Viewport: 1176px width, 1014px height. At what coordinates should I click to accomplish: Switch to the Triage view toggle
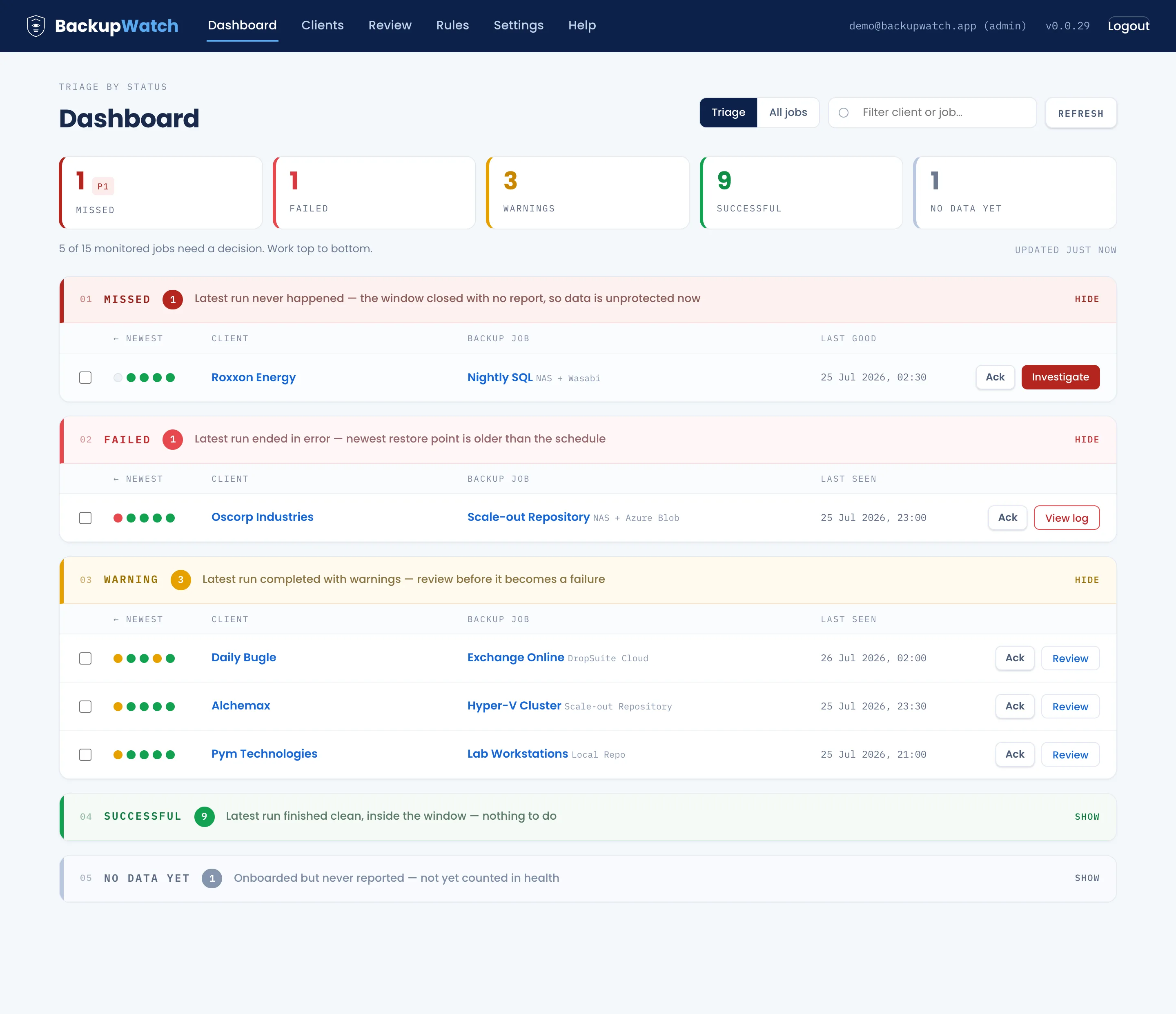click(728, 112)
